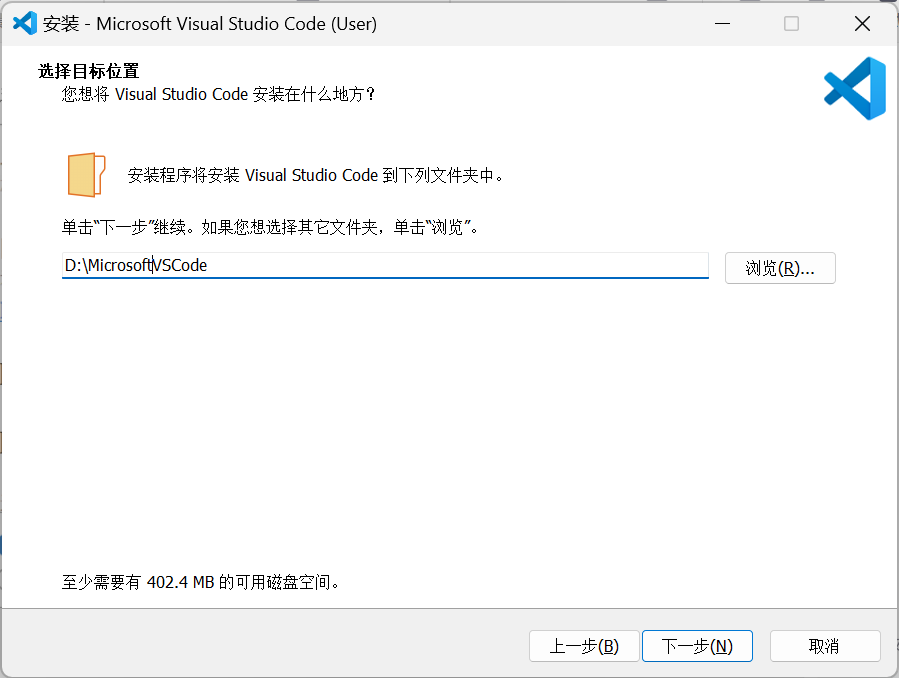Click the window title 安装 - Microsoft Visual Studio Code
Screen dimensions: 899x678
click(x=210, y=23)
